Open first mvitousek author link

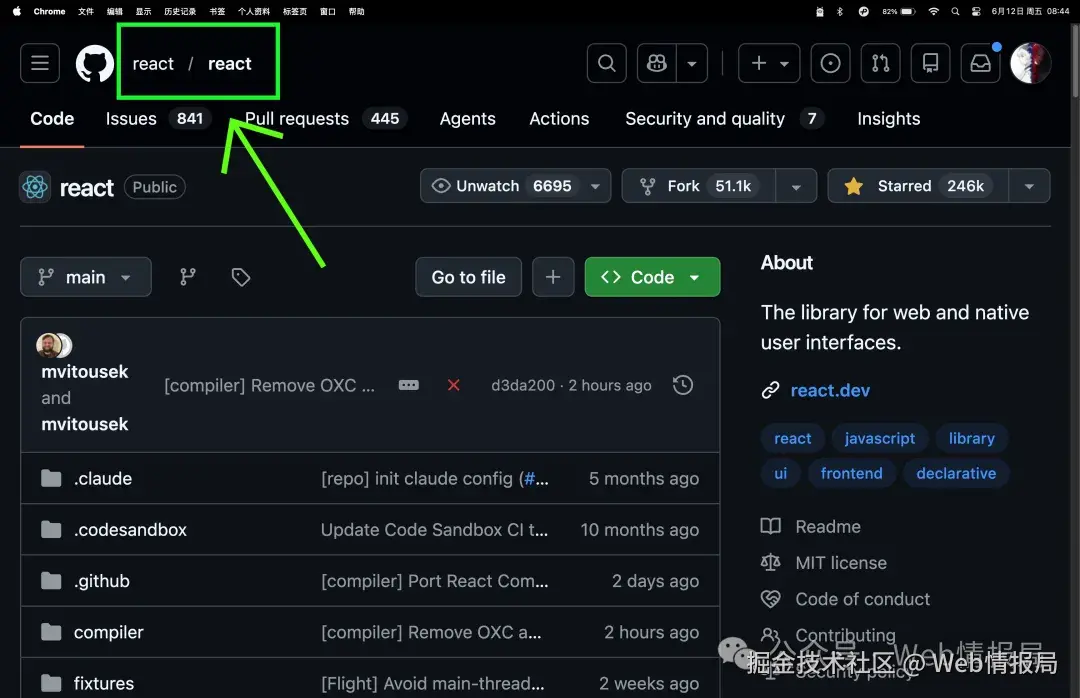(x=85, y=371)
